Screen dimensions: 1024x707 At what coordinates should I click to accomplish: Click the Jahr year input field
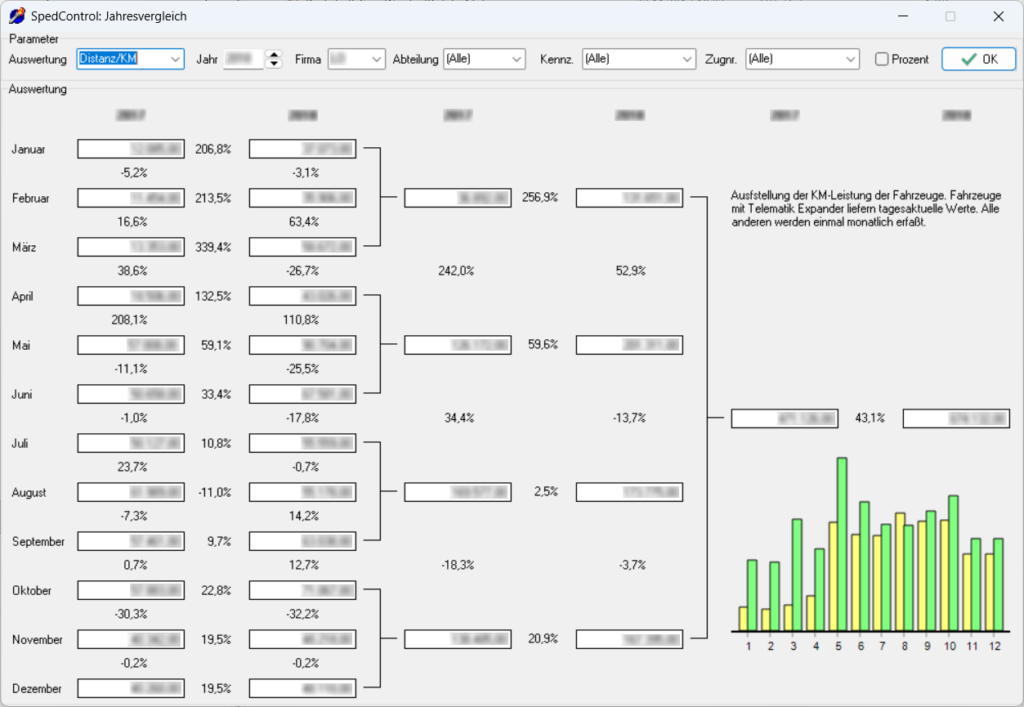click(243, 59)
